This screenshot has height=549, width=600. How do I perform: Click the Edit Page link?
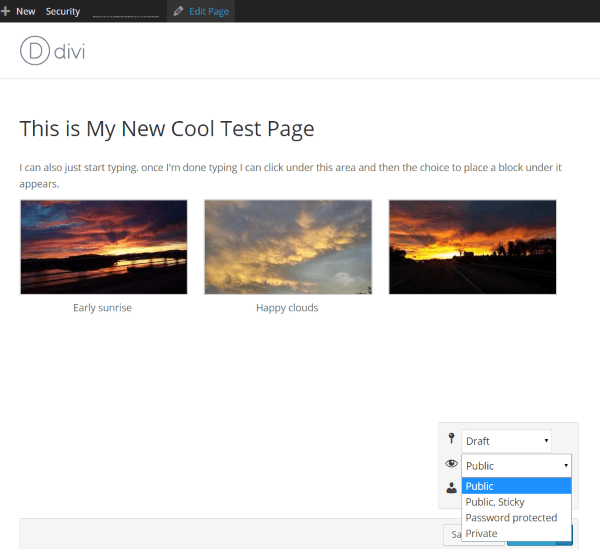point(209,11)
